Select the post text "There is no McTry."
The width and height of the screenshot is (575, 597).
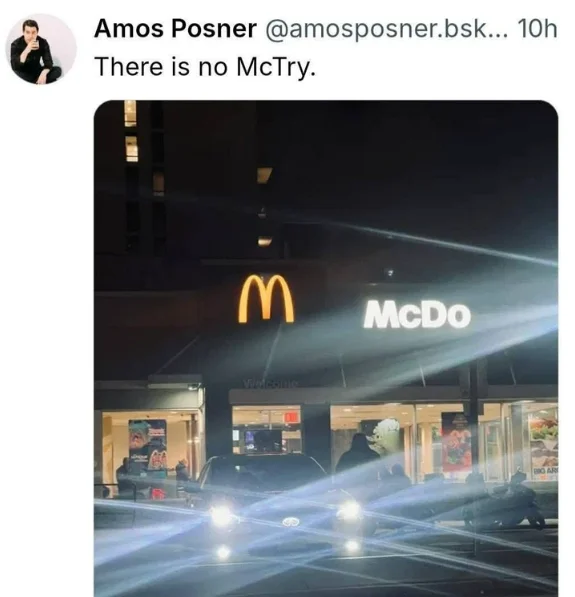(205, 67)
